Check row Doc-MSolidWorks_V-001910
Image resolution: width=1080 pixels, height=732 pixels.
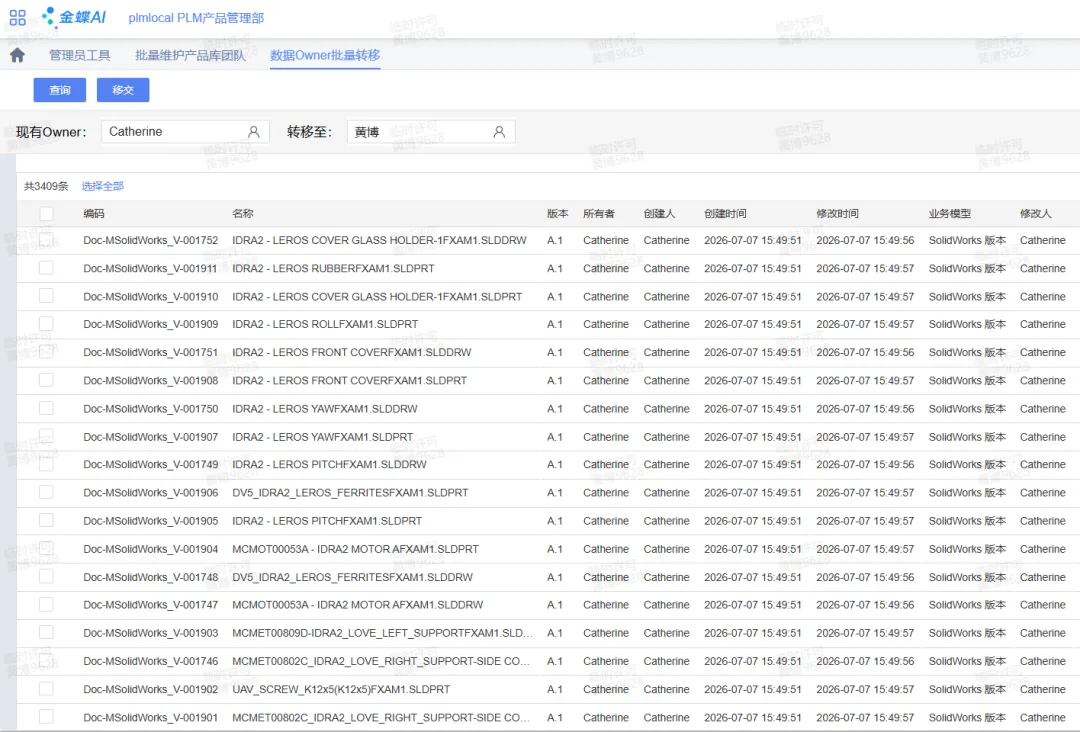pyautogui.click(x=46, y=296)
